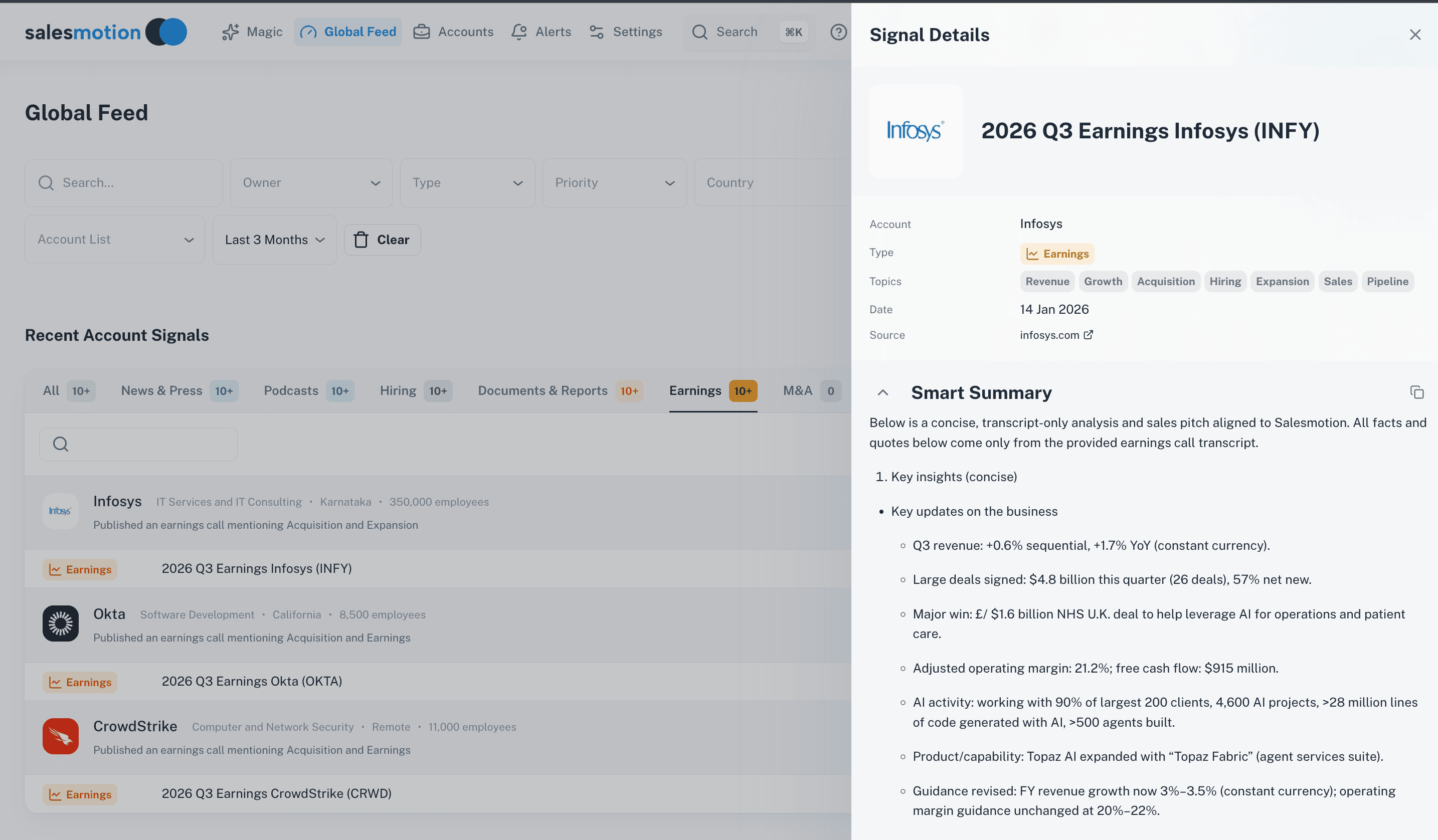This screenshot has height=840, width=1438.
Task: Click the help question mark icon
Action: point(838,32)
